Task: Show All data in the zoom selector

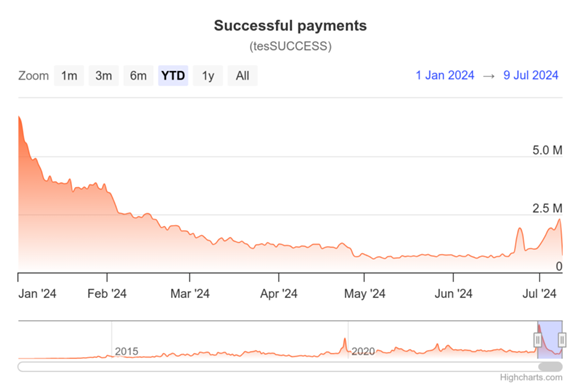Action: click(243, 76)
